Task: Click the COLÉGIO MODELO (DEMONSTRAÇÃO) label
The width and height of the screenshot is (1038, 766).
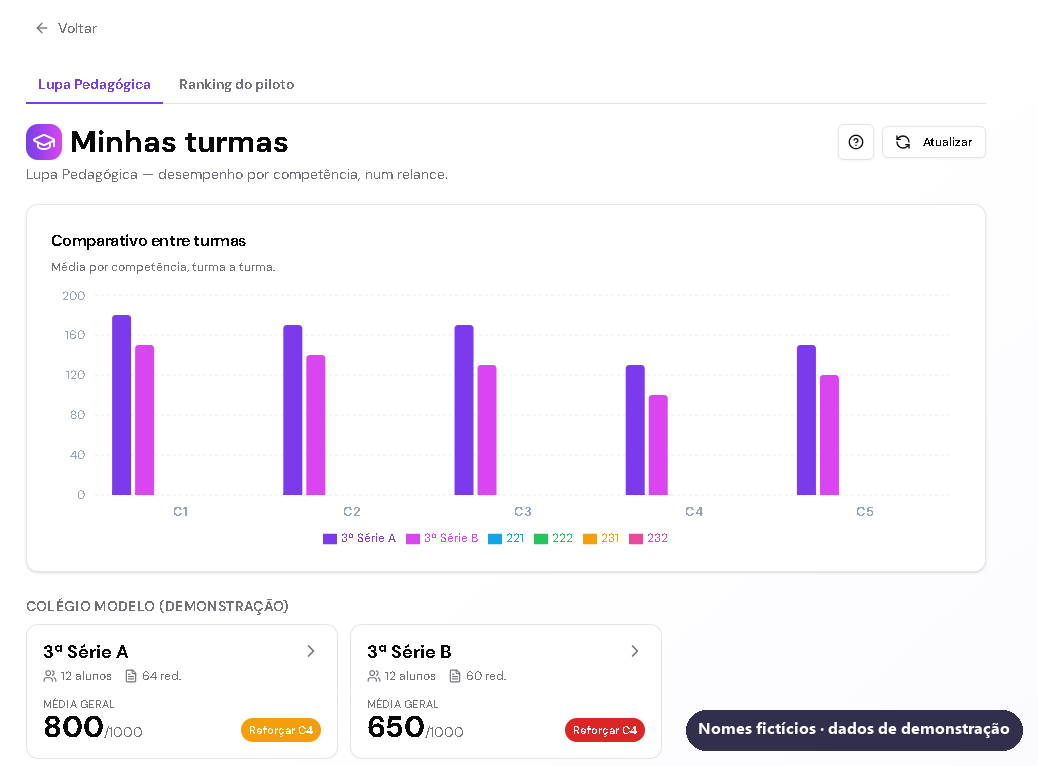Action: [158, 606]
